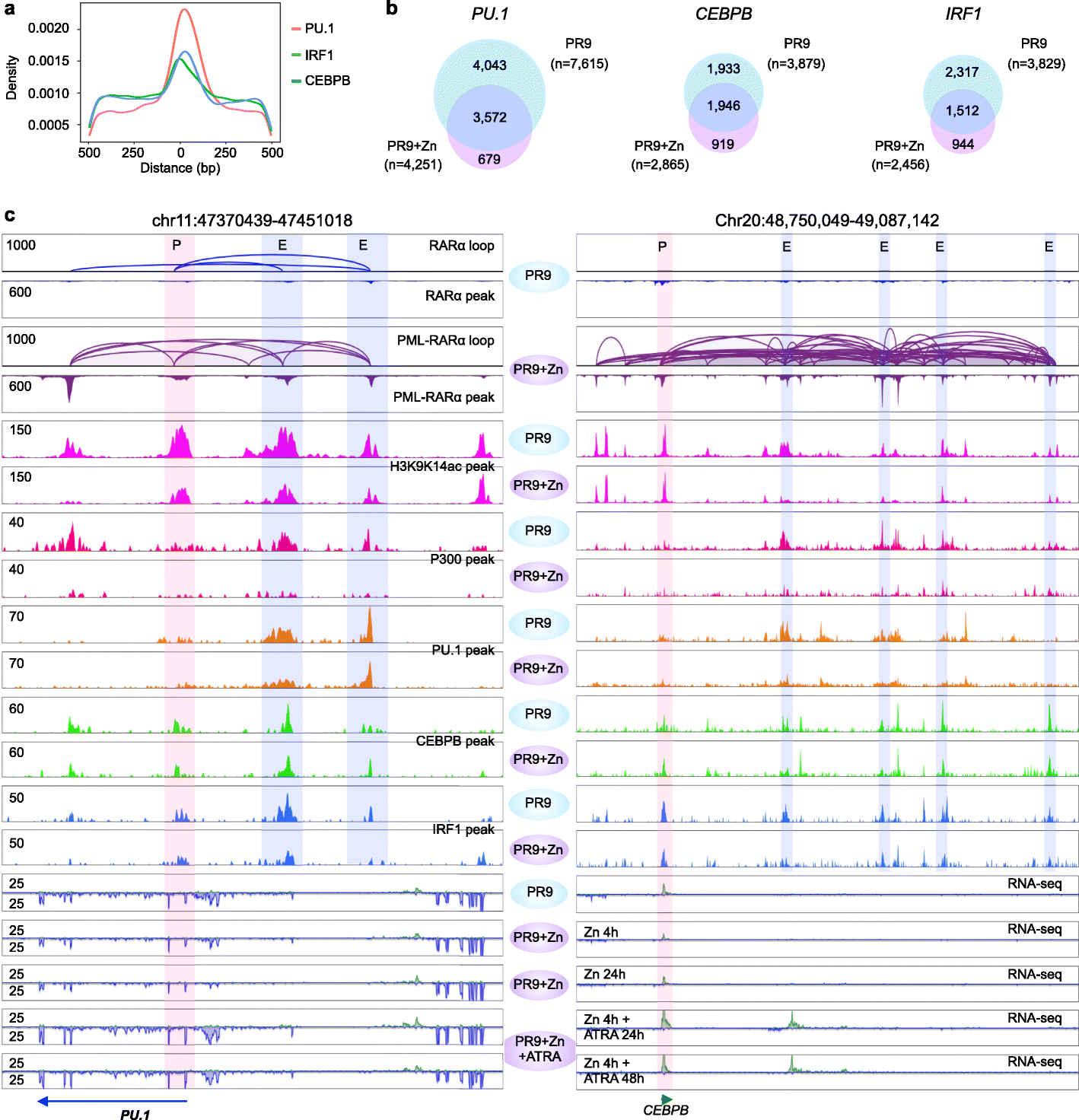This screenshot has width=1079, height=1120.
Task: Click the blue PU.1 gene direction arrow
Action: point(112,1101)
